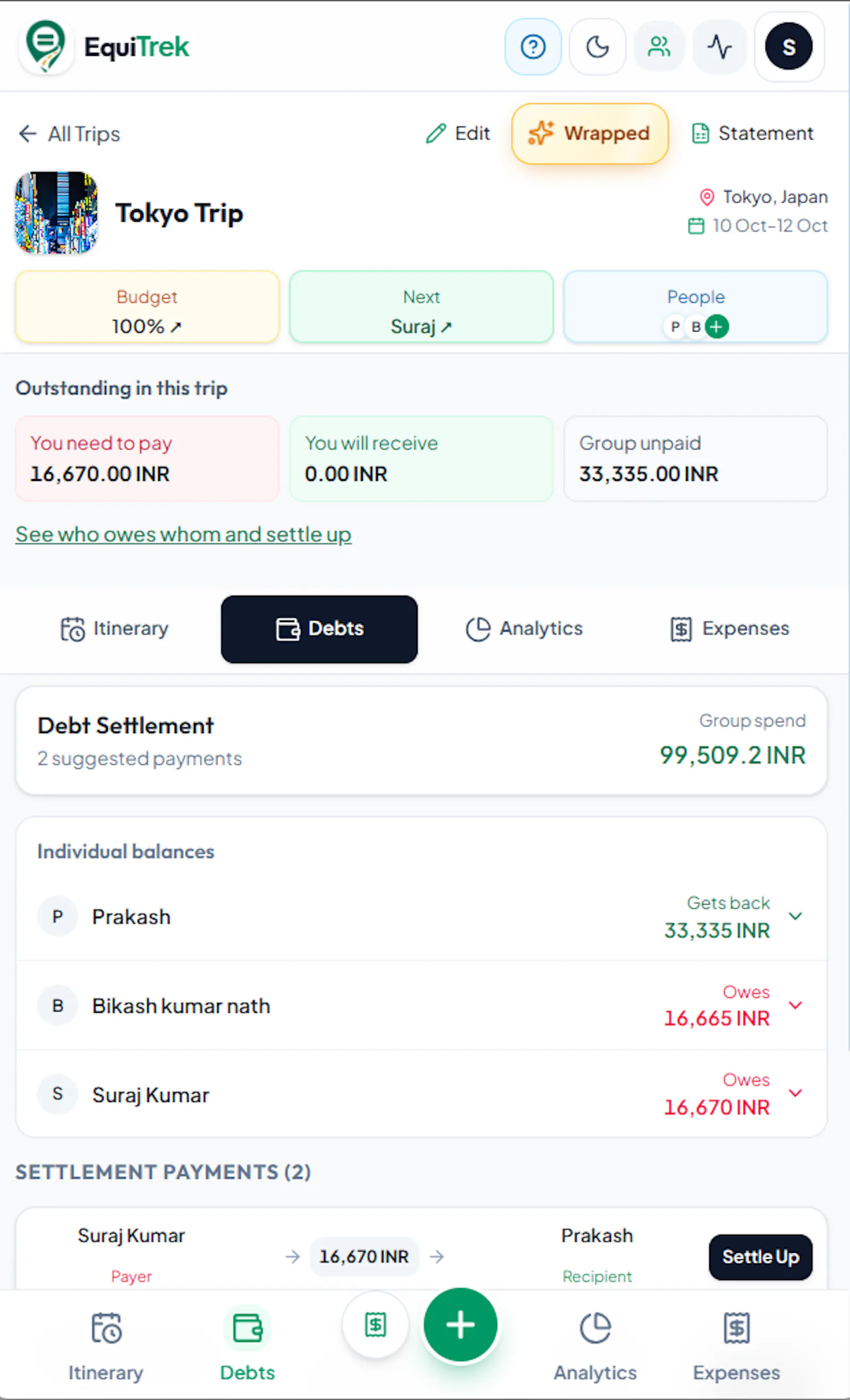Open the S profile avatar
850x1400 pixels.
(x=788, y=47)
